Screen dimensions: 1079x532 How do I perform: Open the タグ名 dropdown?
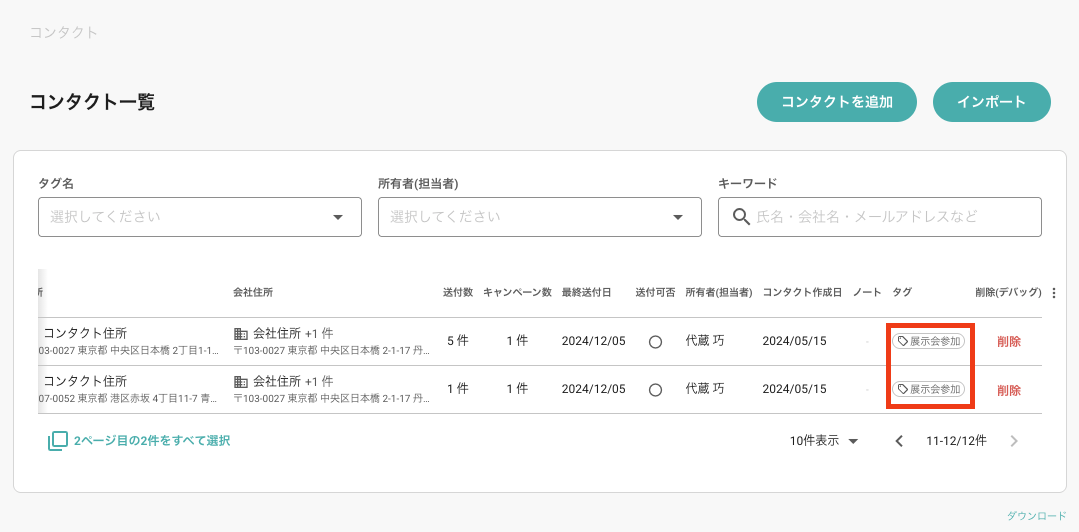[200, 217]
